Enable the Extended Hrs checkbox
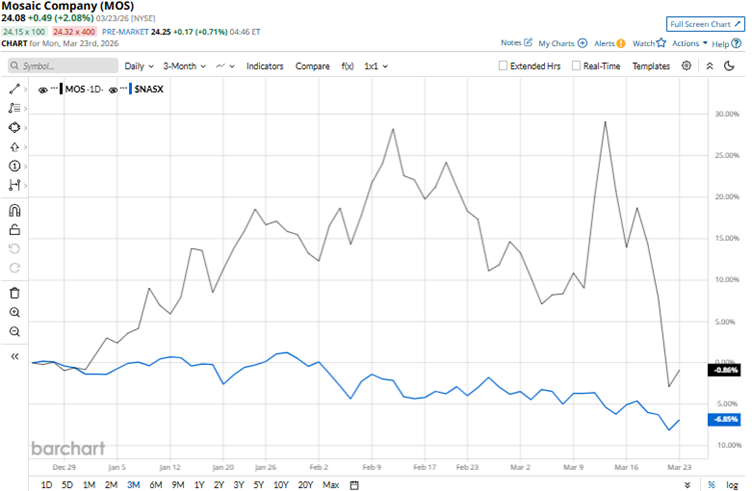 (503, 66)
